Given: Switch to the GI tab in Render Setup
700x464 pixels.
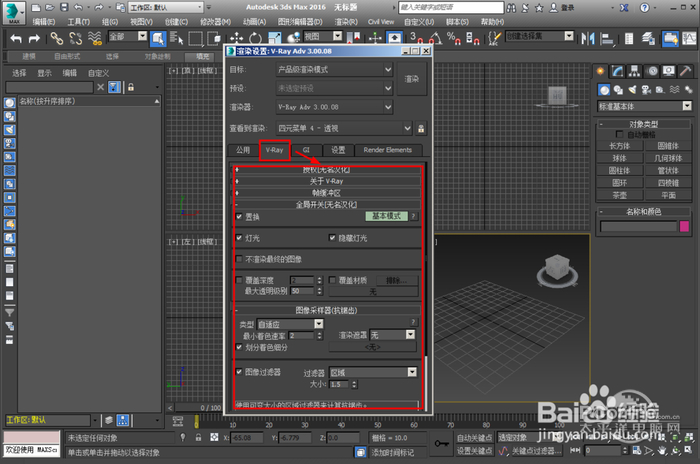Looking at the screenshot, I should (x=306, y=150).
